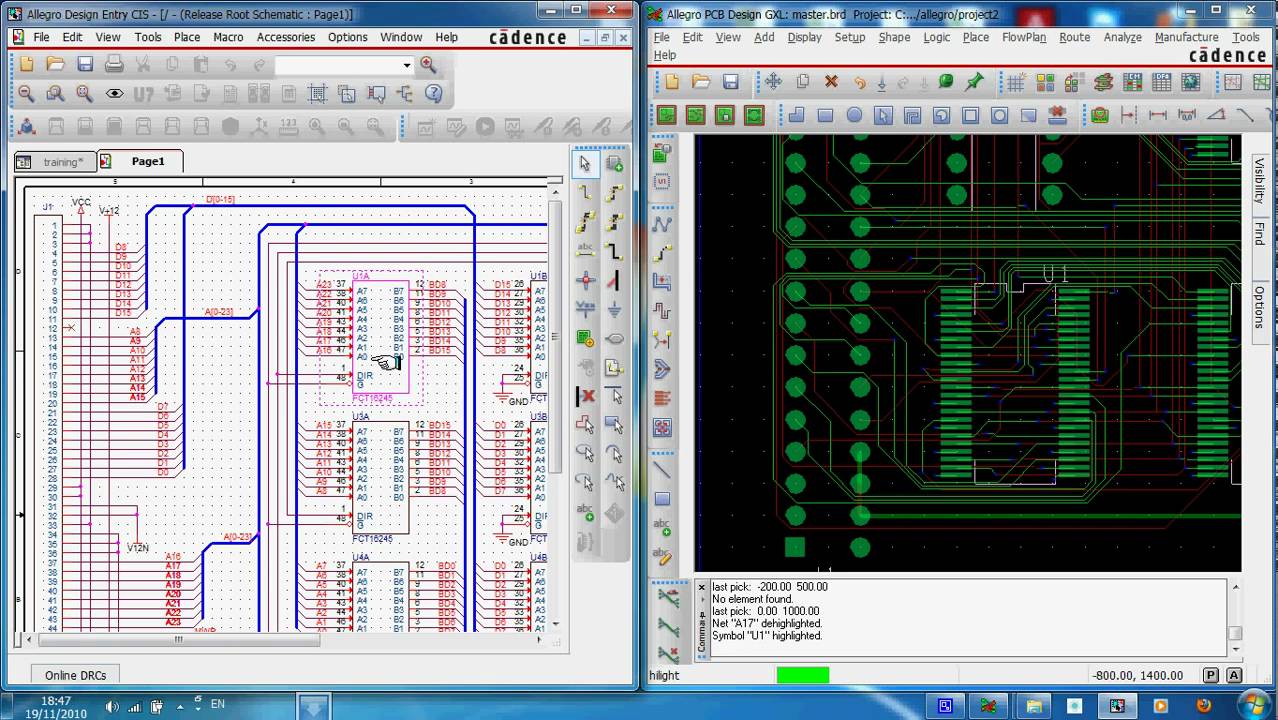Viewport: 1278px width, 720px height.
Task: Open the toolbar combo box dropdown arrow
Action: click(407, 65)
